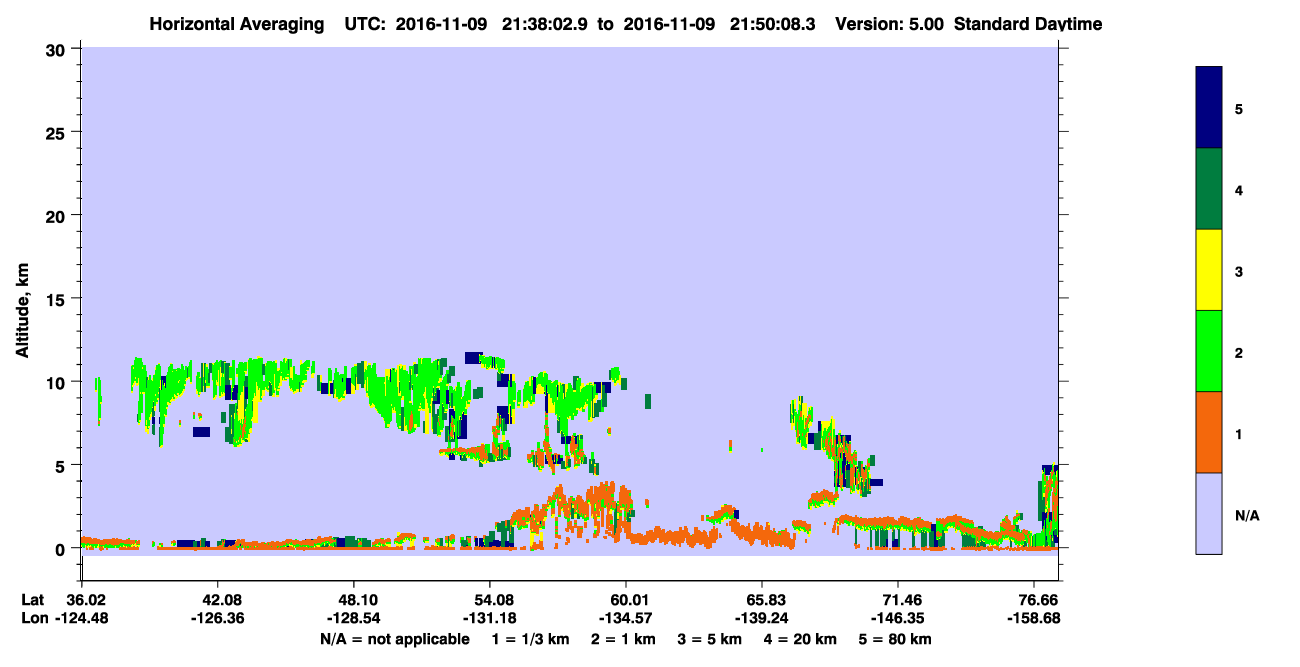Click the legend label 'N/A' beside colorbar
Image resolution: width=1300 pixels, height=667 pixels.
click(x=1247, y=516)
